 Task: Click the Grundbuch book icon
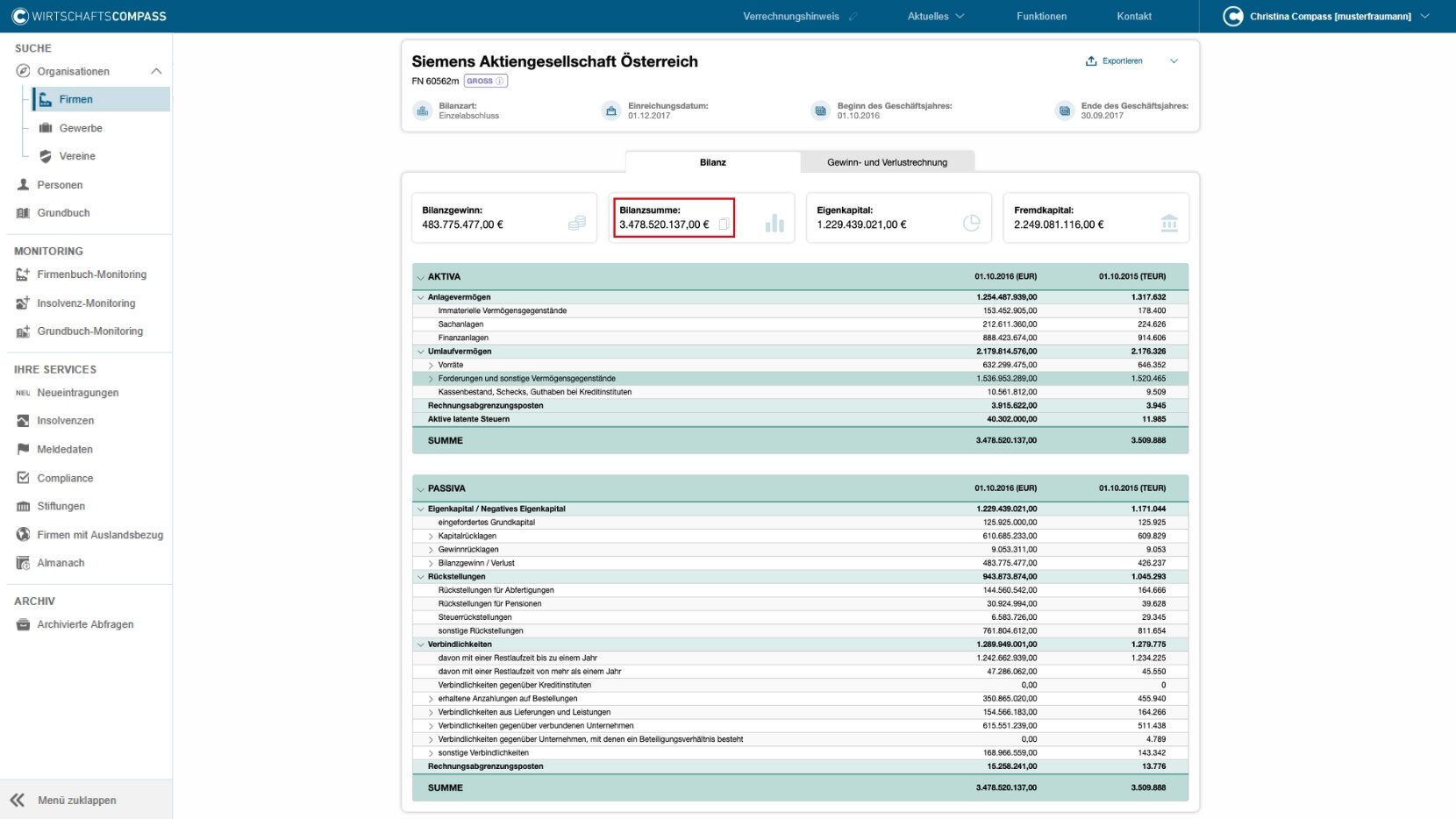click(24, 213)
